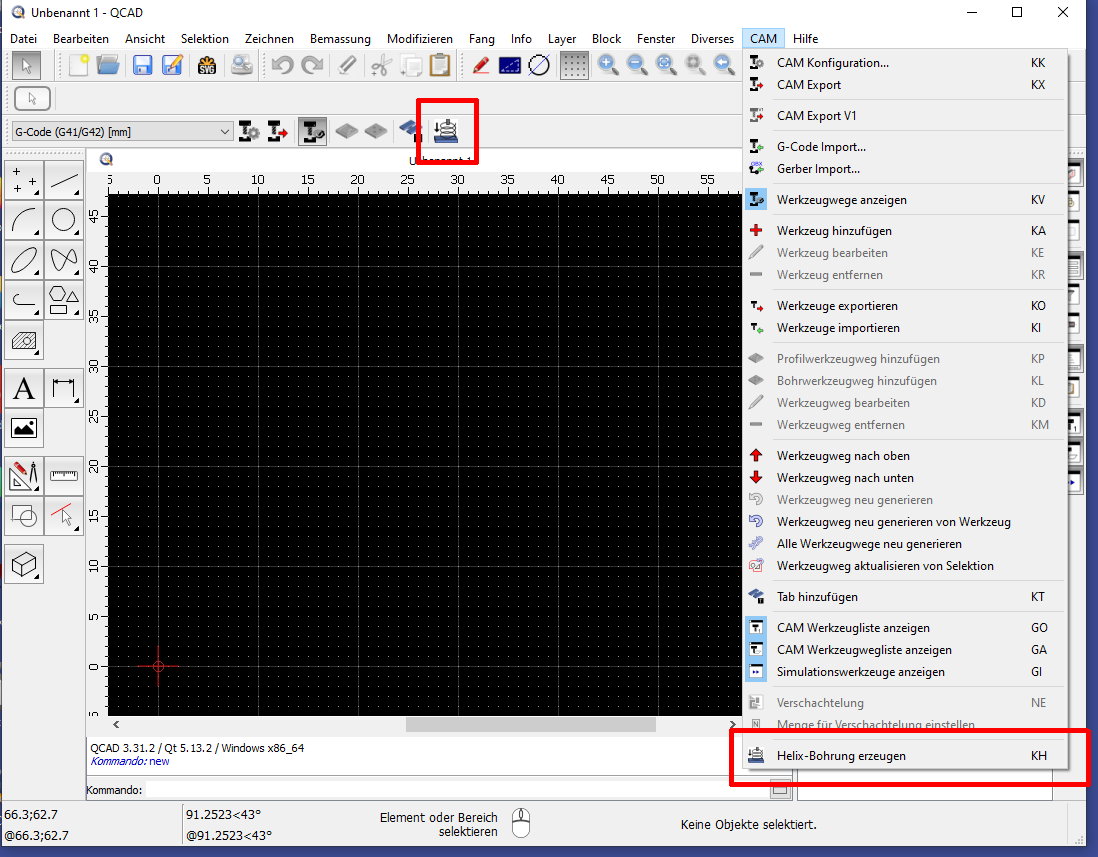Select the Hatch tool

[x=24, y=341]
